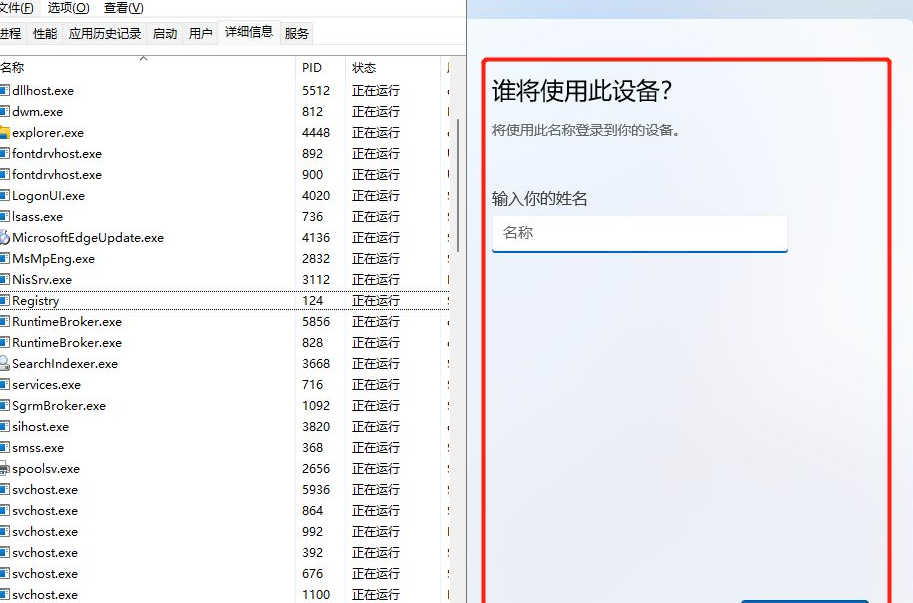Switch to the 性能 tab
The image size is (913, 603).
tap(45, 33)
